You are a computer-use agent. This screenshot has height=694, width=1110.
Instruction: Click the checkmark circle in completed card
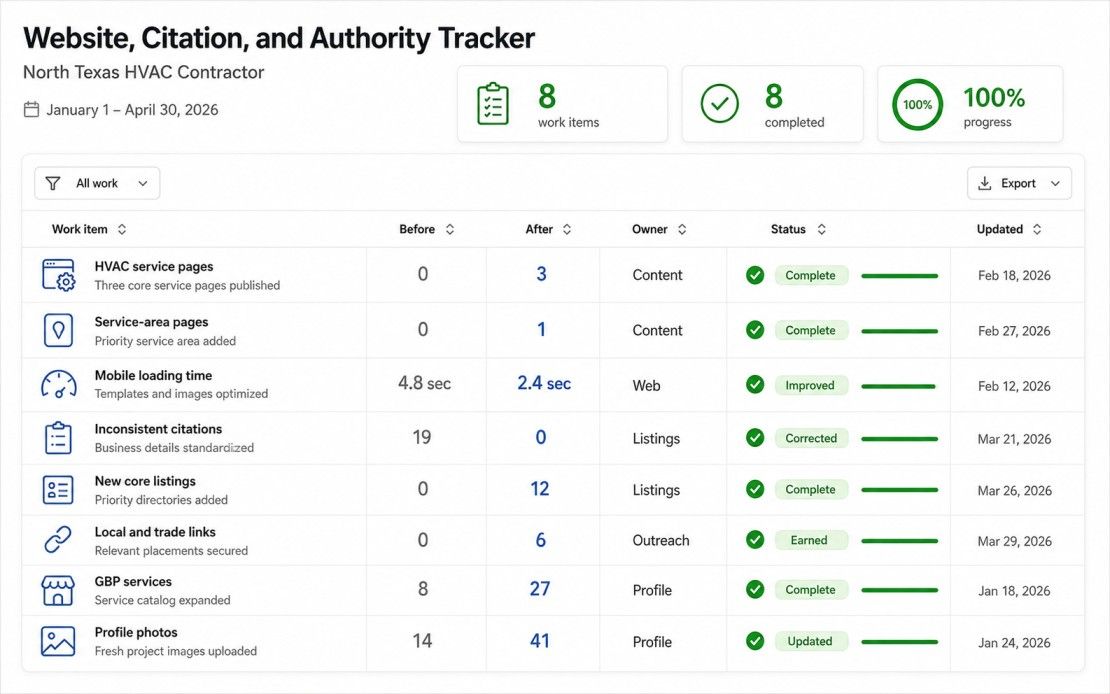coord(719,104)
